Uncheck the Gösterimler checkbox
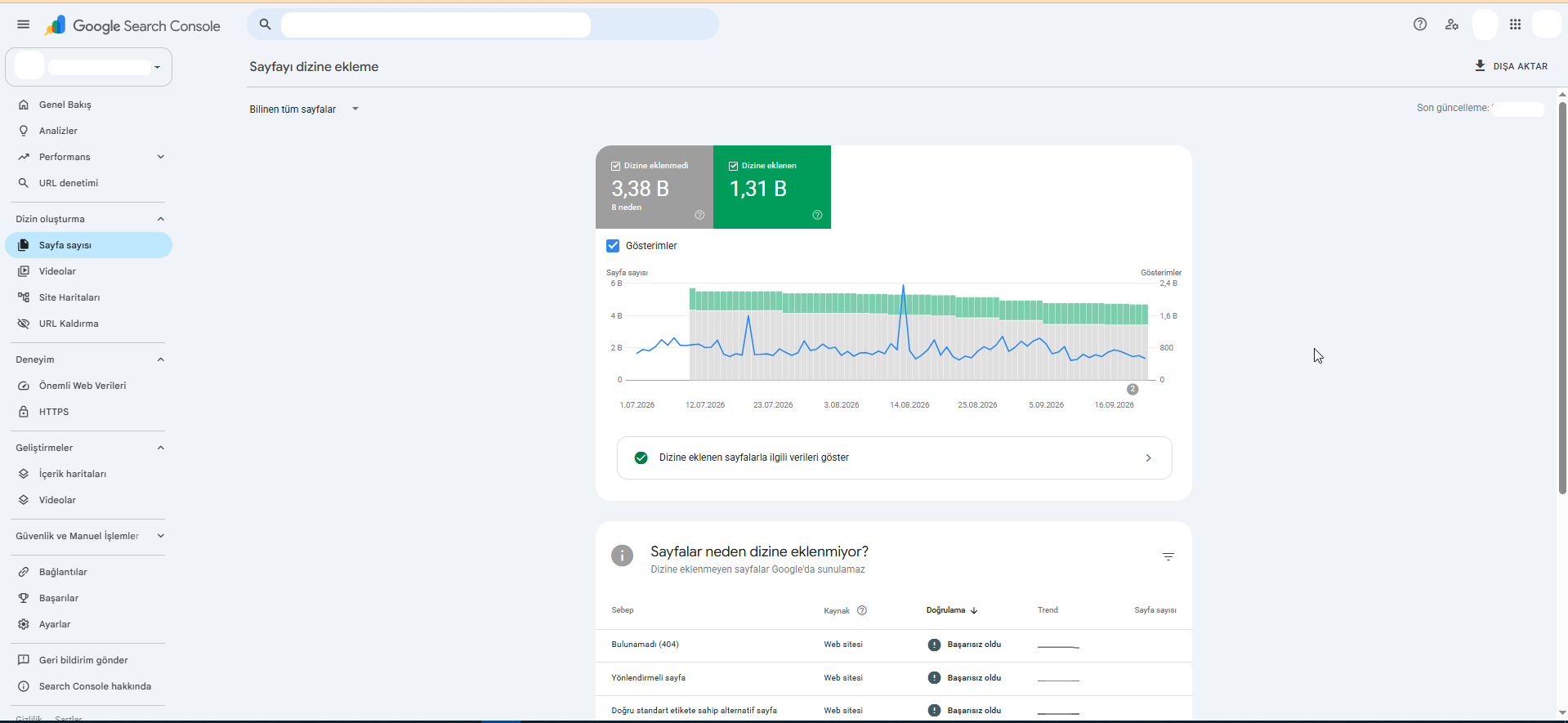 [x=613, y=246]
